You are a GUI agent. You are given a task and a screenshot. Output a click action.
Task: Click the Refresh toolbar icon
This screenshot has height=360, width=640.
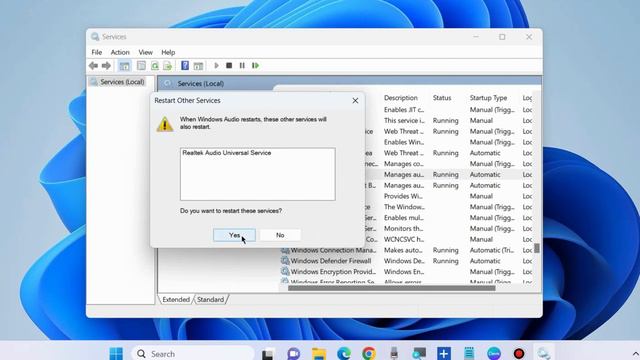pos(155,66)
